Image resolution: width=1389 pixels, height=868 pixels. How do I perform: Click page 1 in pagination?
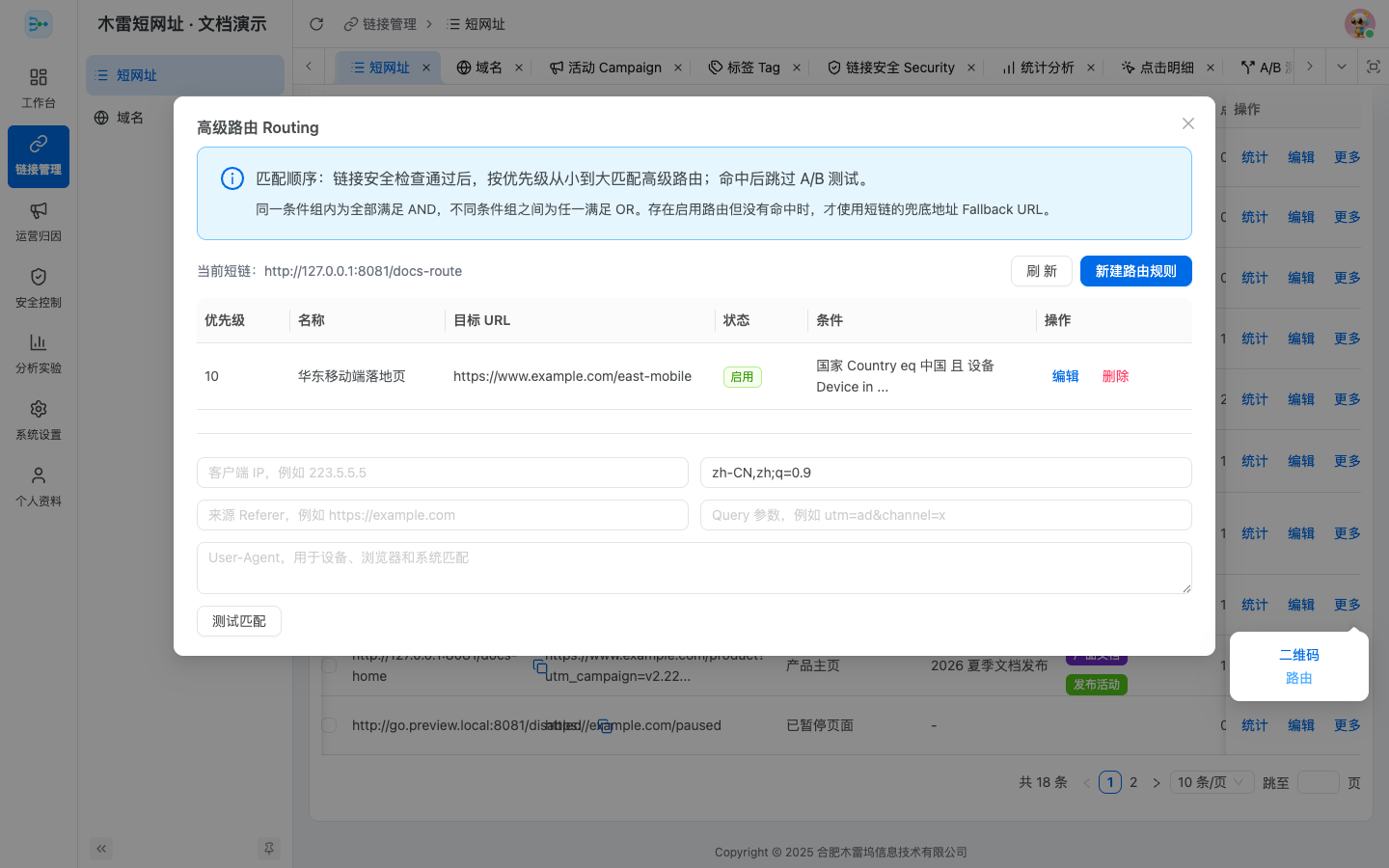pos(1110,782)
